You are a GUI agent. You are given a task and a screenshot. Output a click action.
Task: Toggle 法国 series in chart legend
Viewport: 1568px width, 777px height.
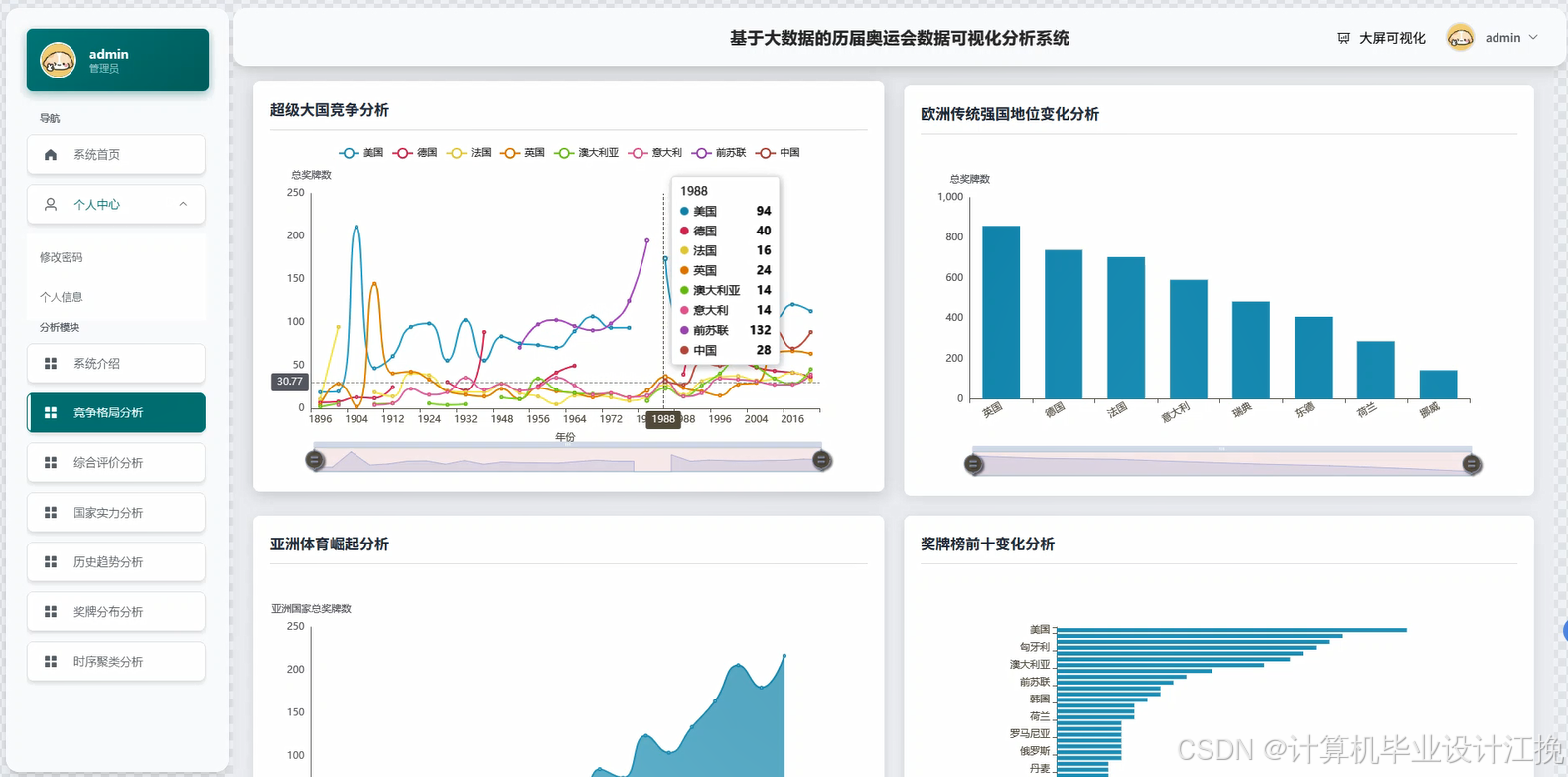(x=469, y=153)
